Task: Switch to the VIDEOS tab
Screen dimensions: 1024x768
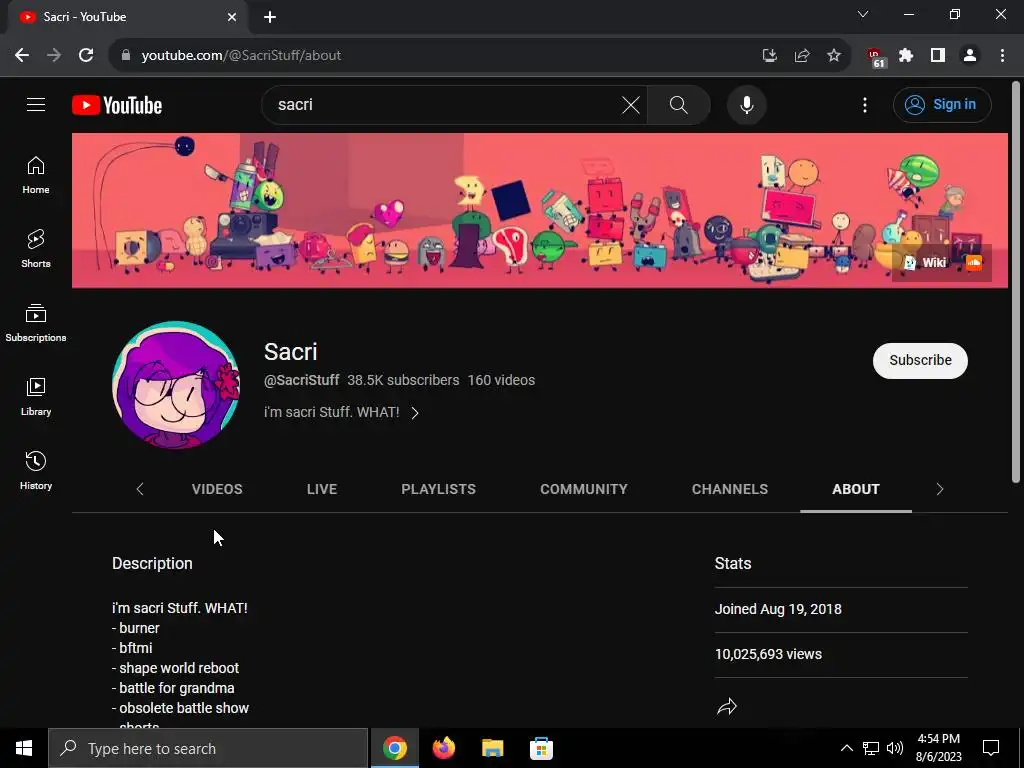Action: click(x=217, y=489)
